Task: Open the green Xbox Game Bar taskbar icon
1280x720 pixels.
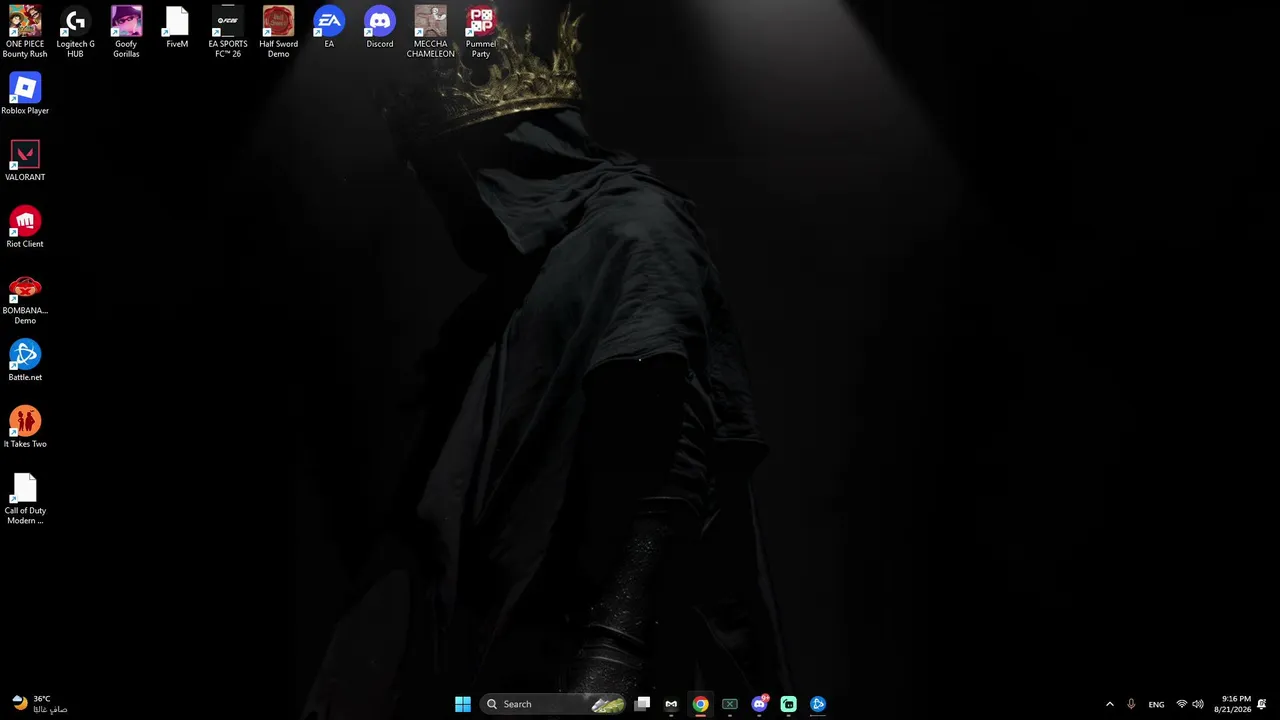Action: coord(730,704)
